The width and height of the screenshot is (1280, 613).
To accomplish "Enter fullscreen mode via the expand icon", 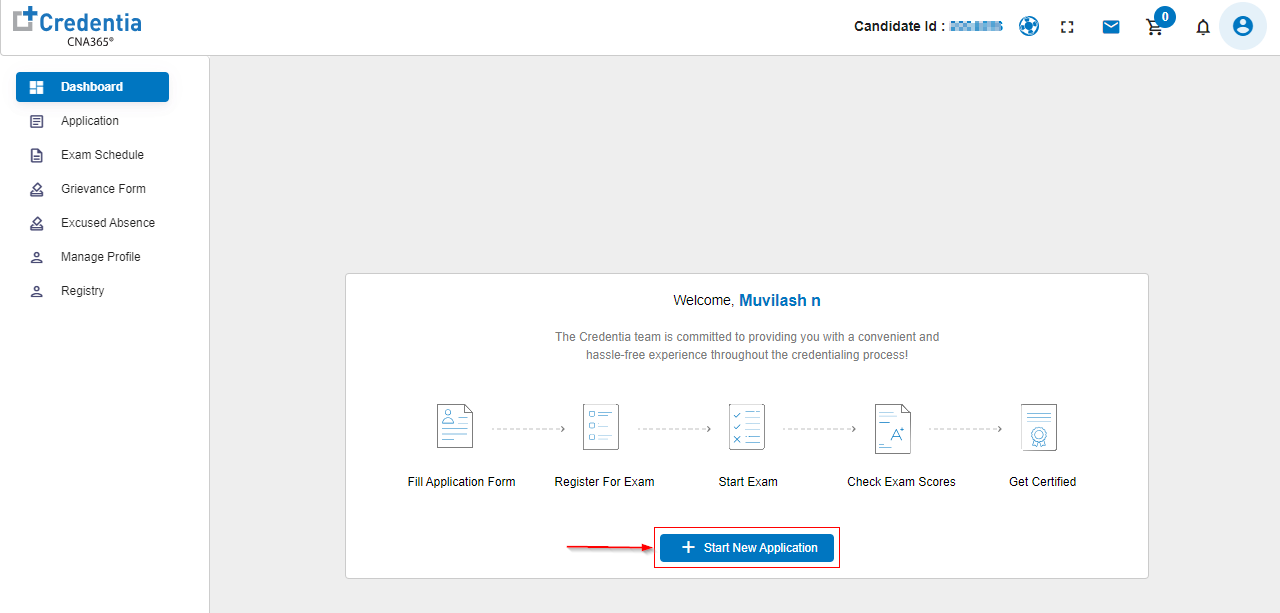I will click(1066, 26).
